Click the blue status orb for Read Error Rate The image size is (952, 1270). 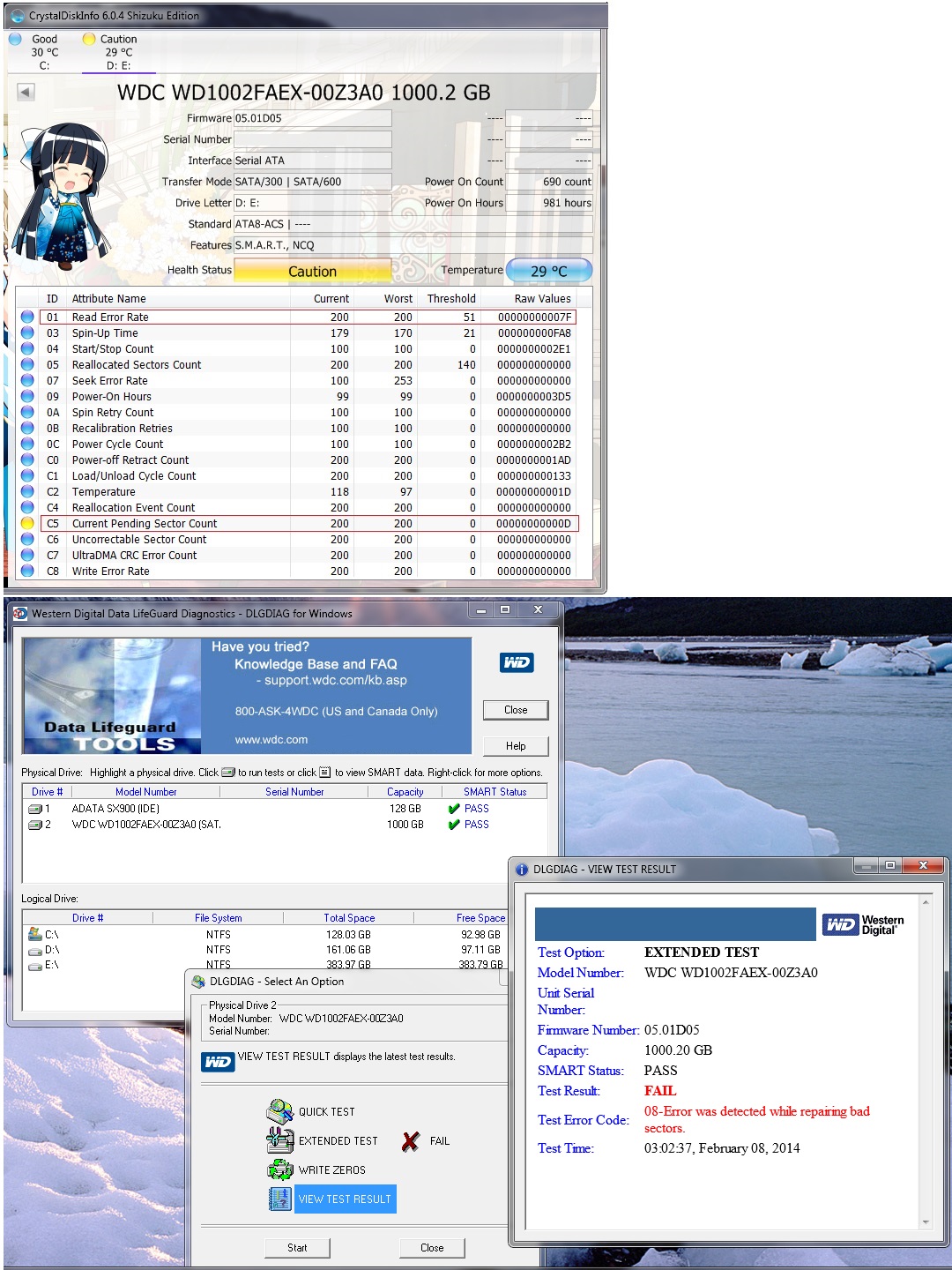(x=27, y=317)
